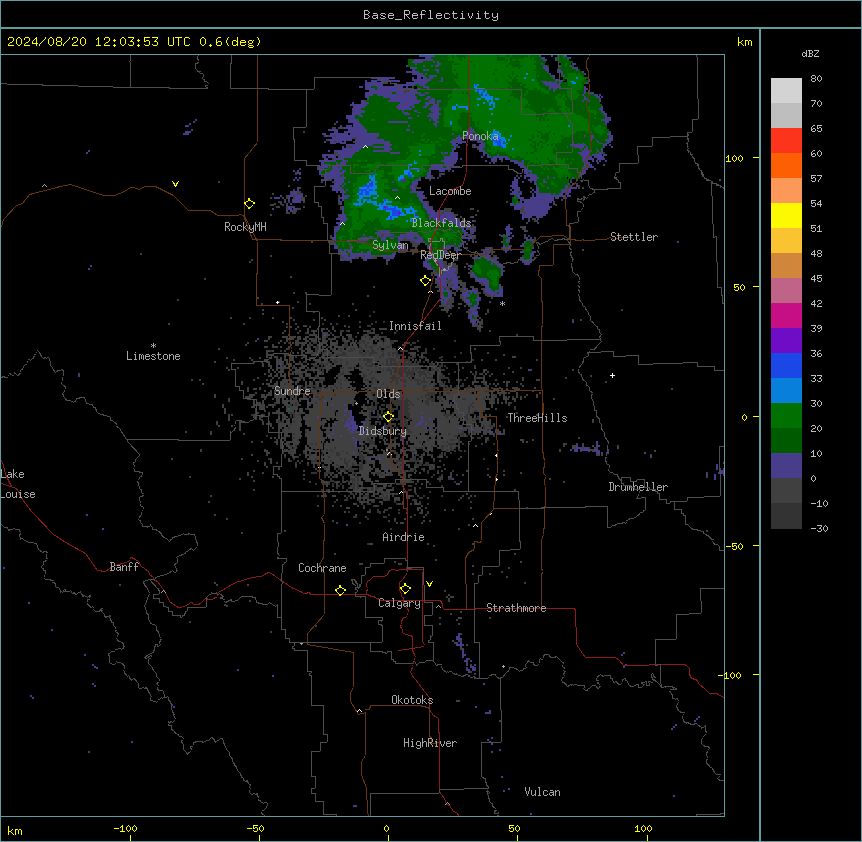The height and width of the screenshot is (842, 862).
Task: Click the yellow v marker northwest of RockyMH
Action: tap(175, 184)
